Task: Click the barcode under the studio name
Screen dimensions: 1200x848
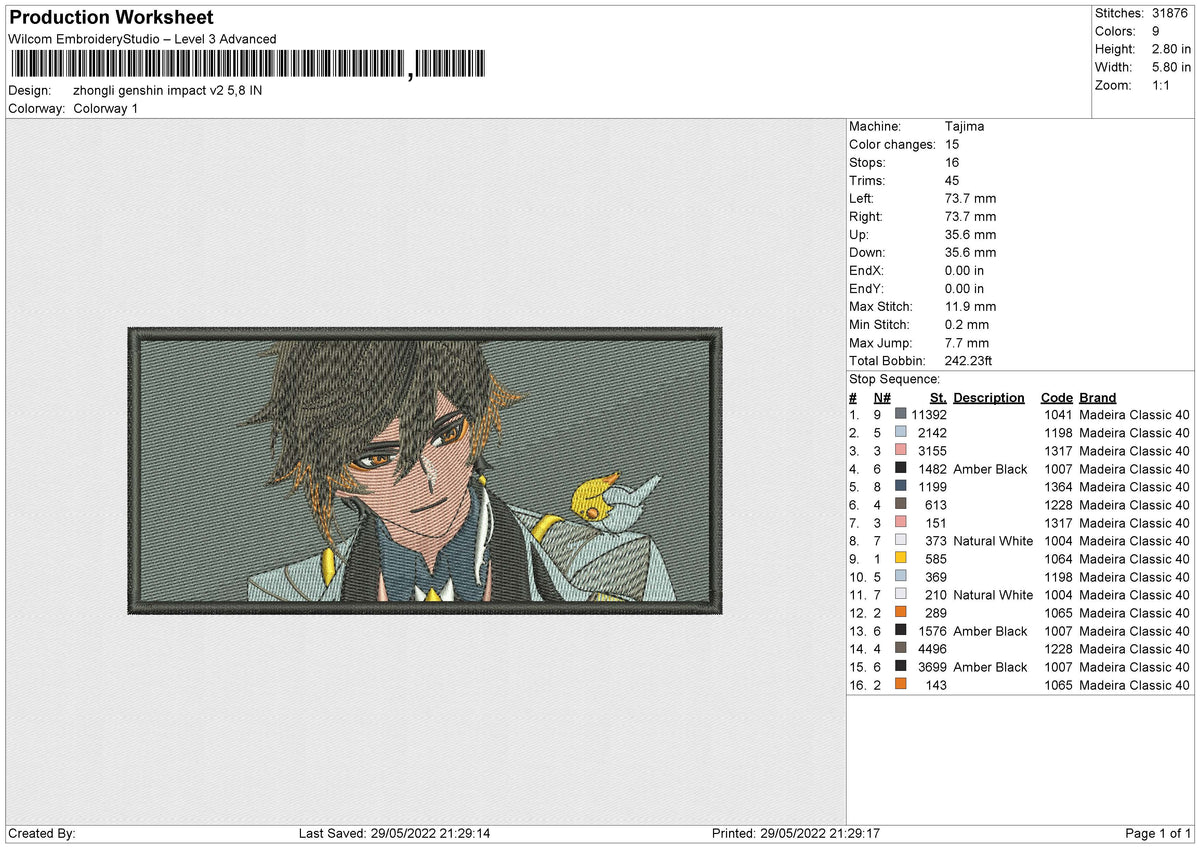Action: point(249,64)
